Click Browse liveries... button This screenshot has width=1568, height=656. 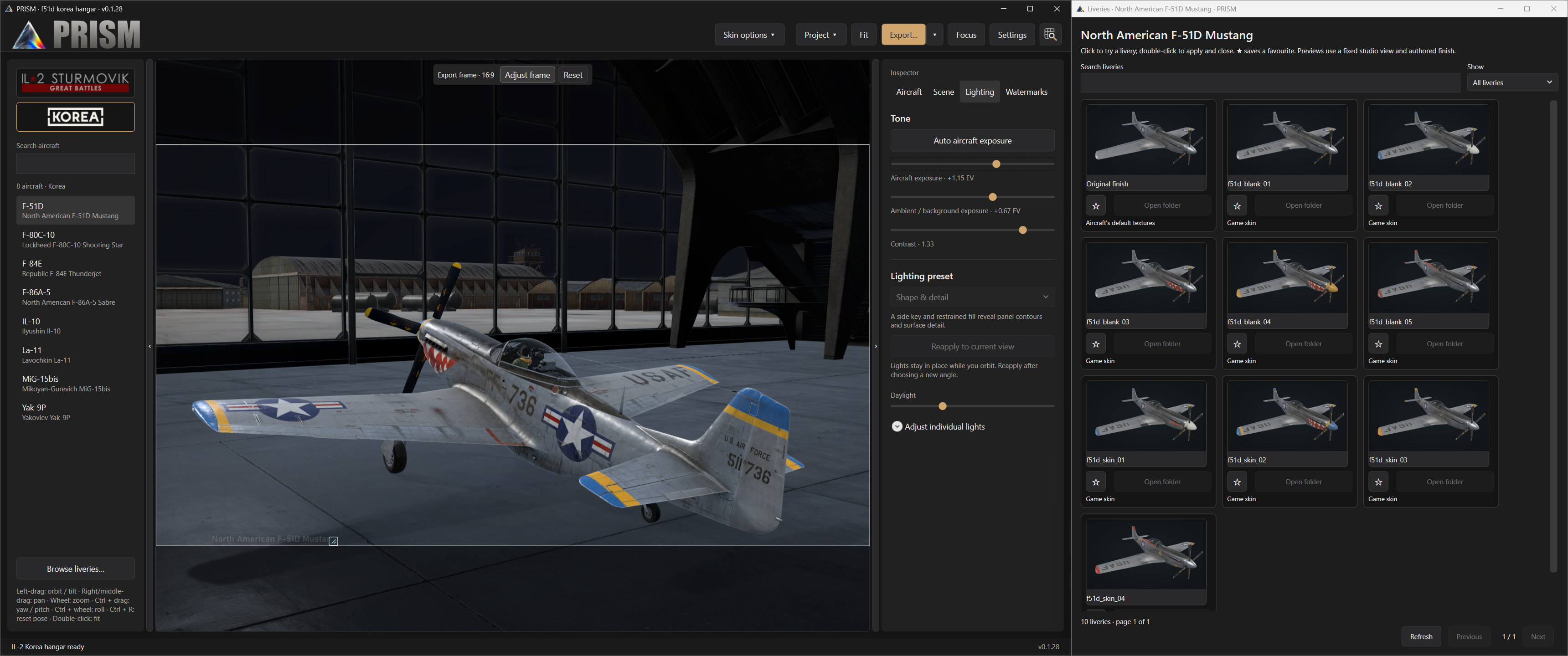(x=76, y=569)
